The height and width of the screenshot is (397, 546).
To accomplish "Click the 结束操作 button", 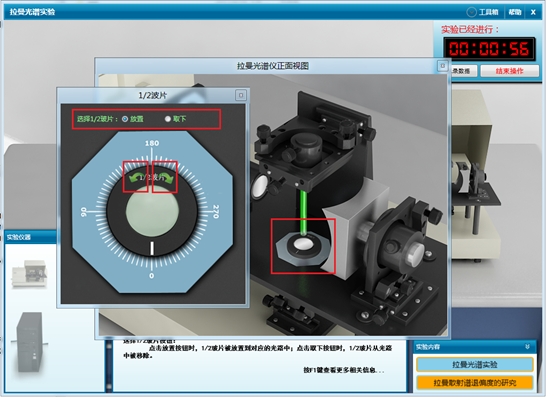I will 509,71.
